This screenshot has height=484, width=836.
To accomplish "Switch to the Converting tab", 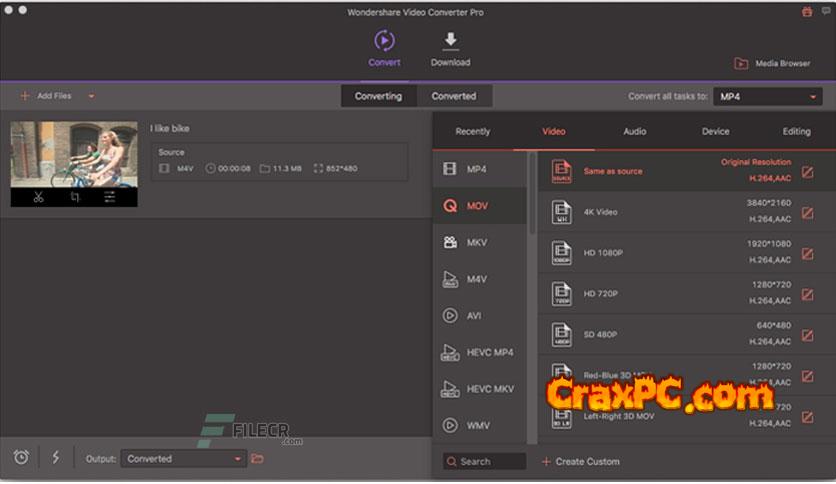I will (379, 96).
